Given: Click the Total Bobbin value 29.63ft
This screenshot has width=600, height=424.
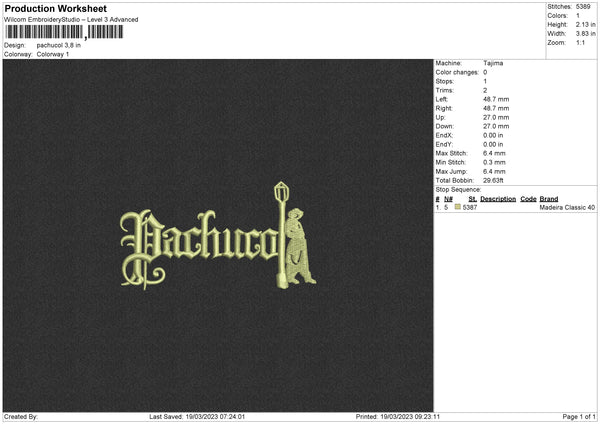Looking at the screenshot, I should click(493, 180).
